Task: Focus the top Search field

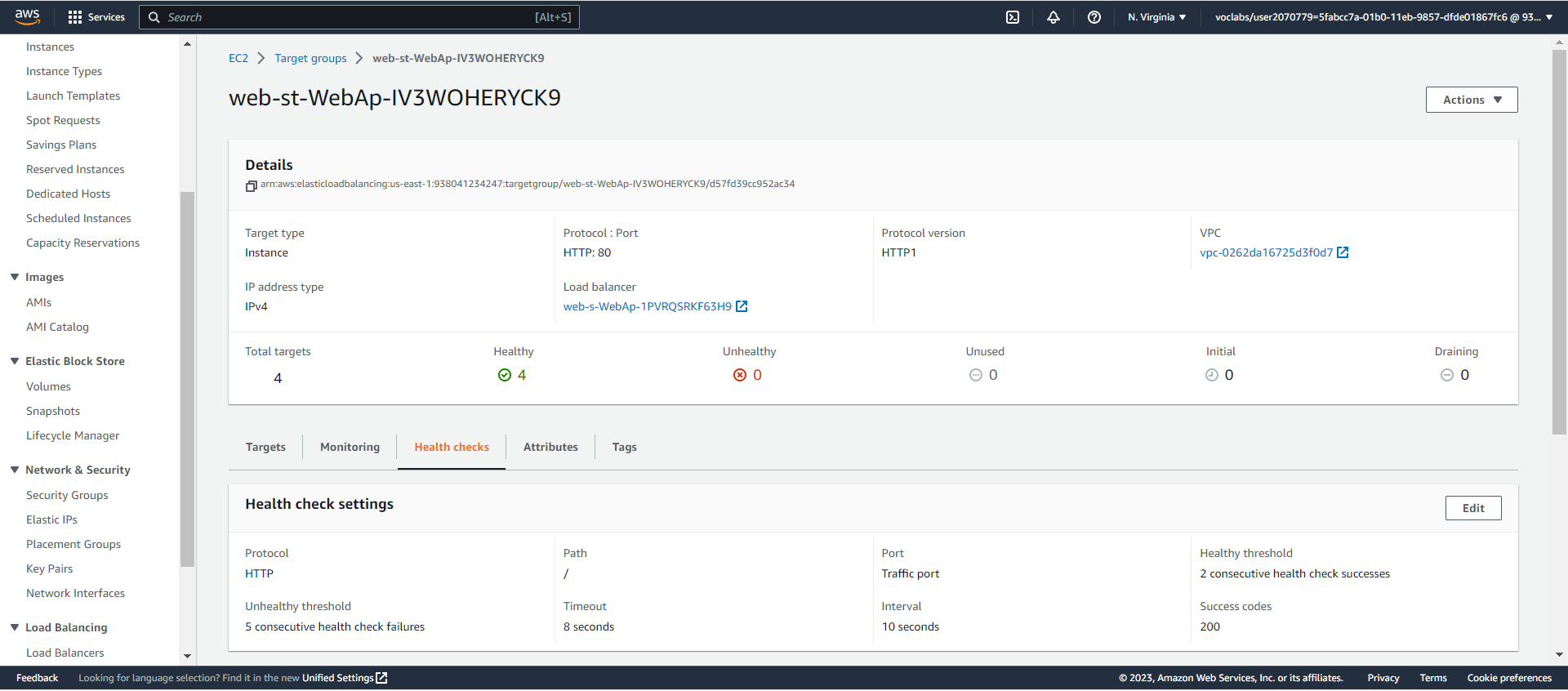Action: (359, 17)
